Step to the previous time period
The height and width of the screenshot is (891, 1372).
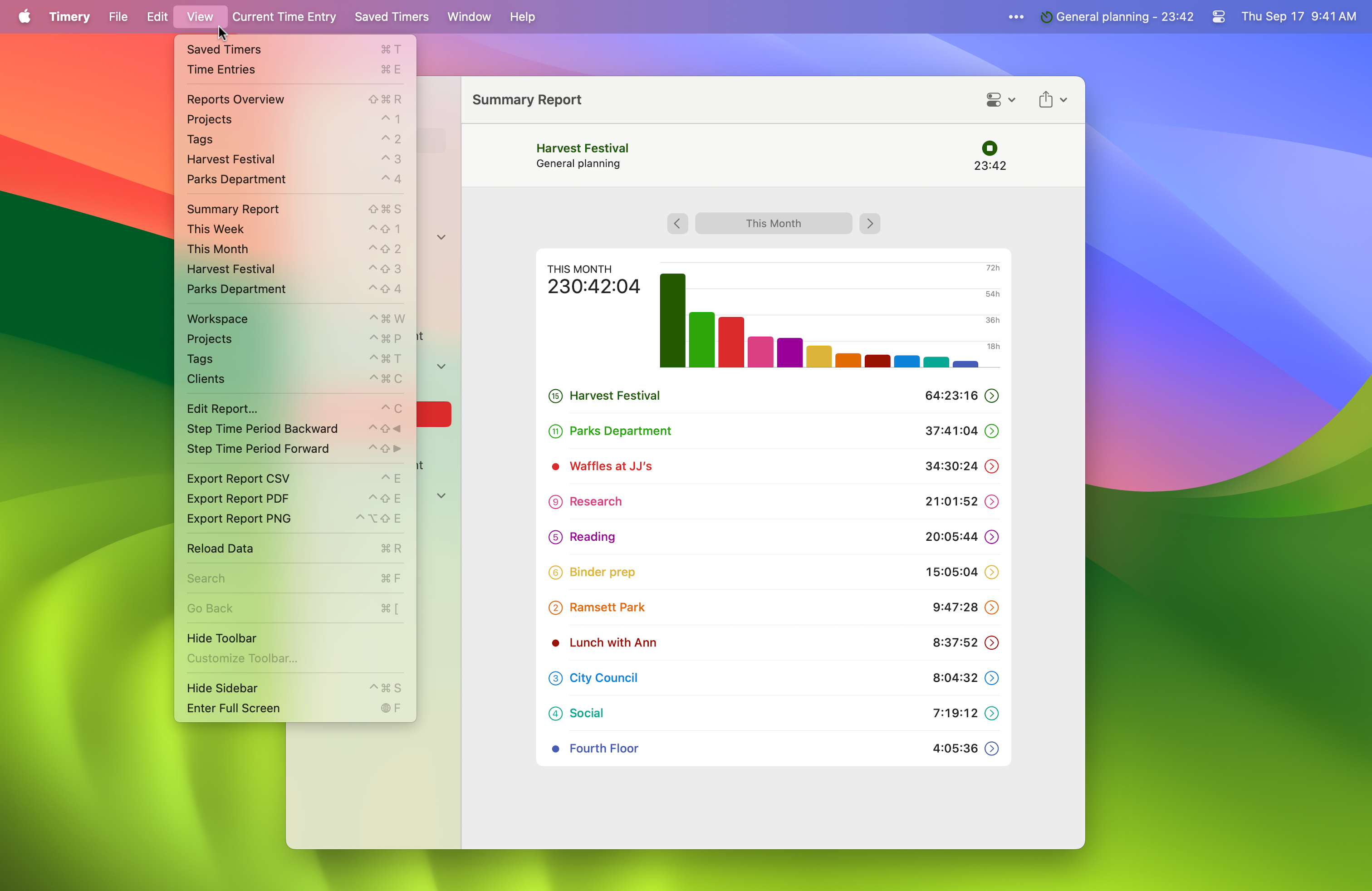tap(677, 223)
